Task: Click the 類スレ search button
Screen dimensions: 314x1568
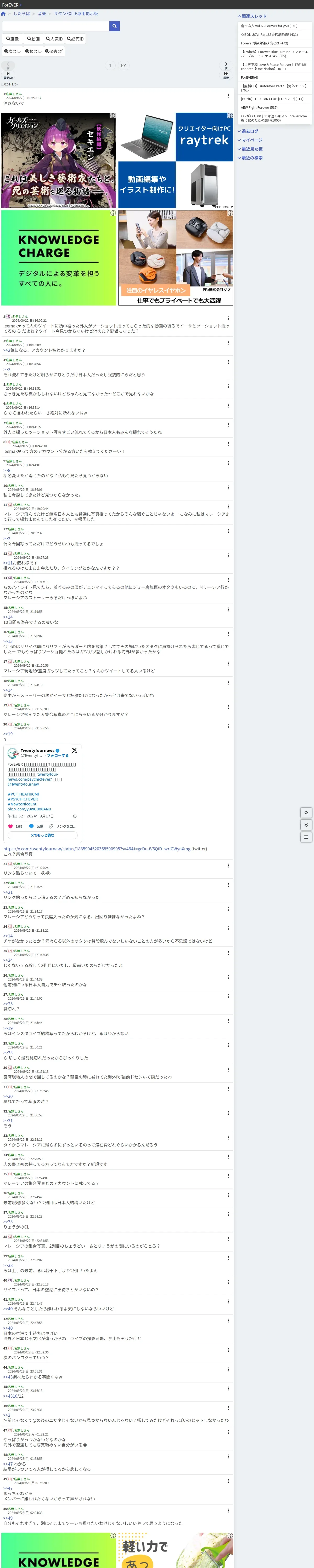Action: pyautogui.click(x=33, y=51)
